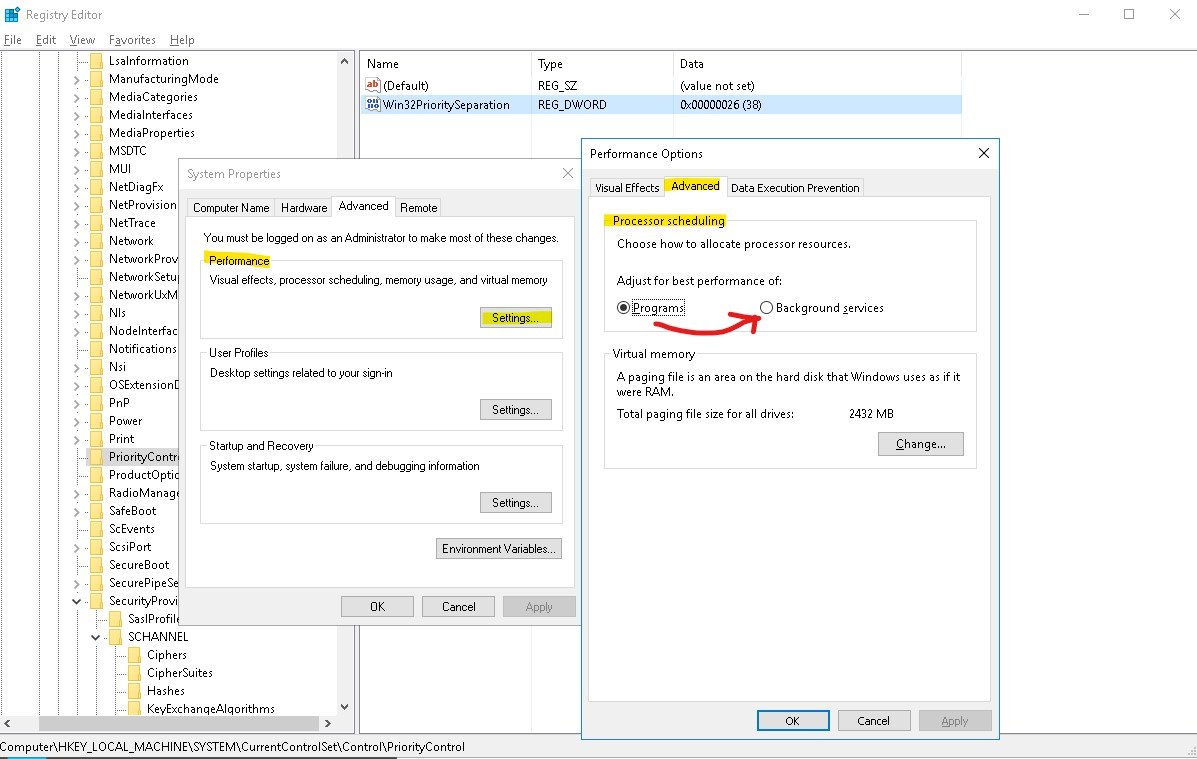
Task: Select the NetTrace folder icon
Action: point(96,223)
